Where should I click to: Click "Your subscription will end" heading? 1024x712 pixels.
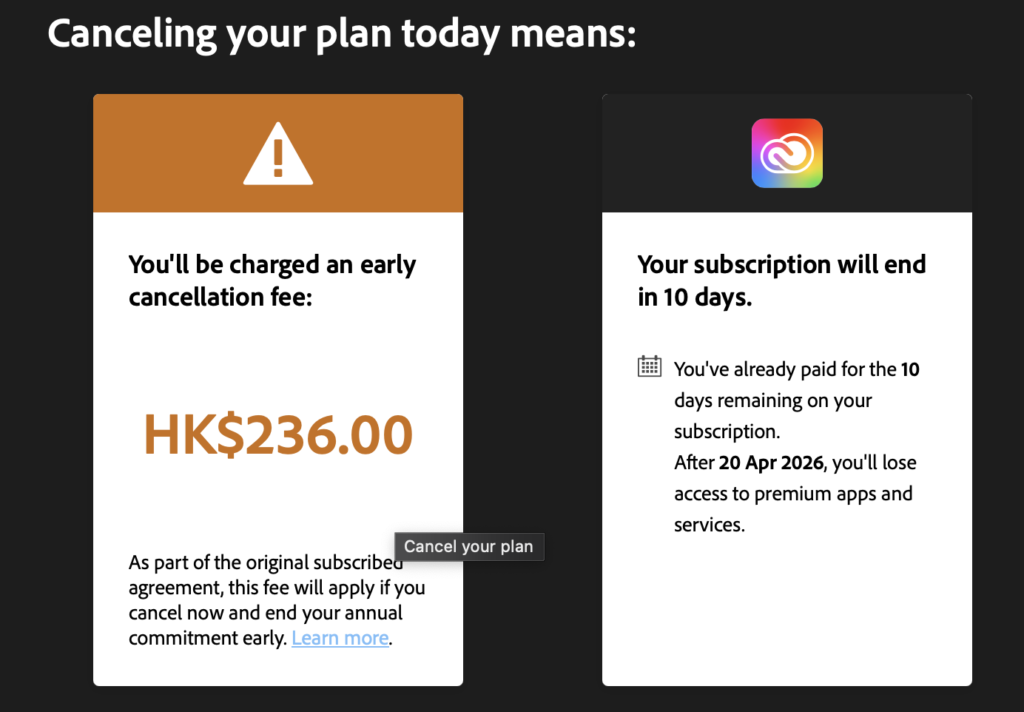click(x=782, y=265)
